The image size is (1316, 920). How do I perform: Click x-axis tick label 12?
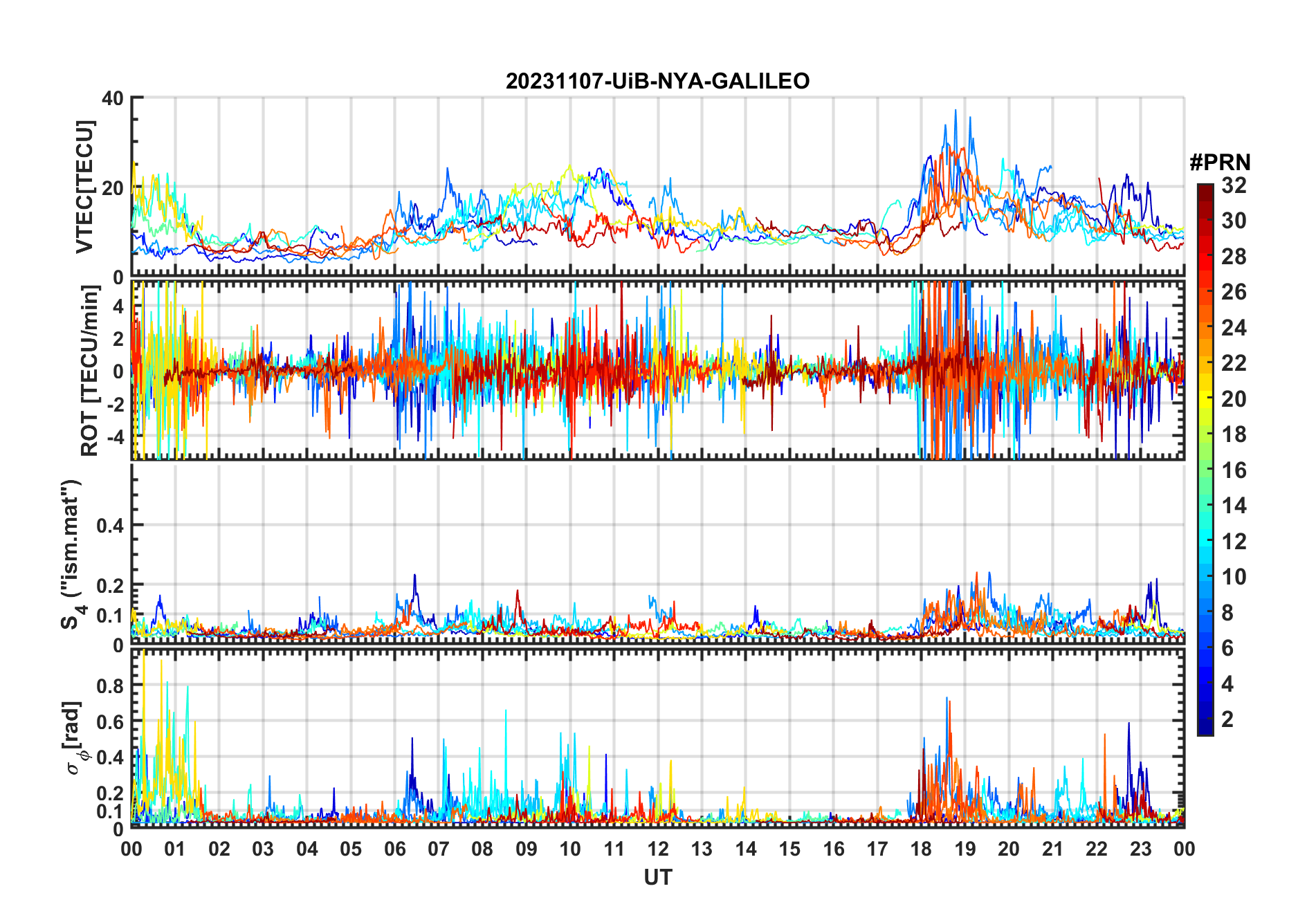click(657, 849)
